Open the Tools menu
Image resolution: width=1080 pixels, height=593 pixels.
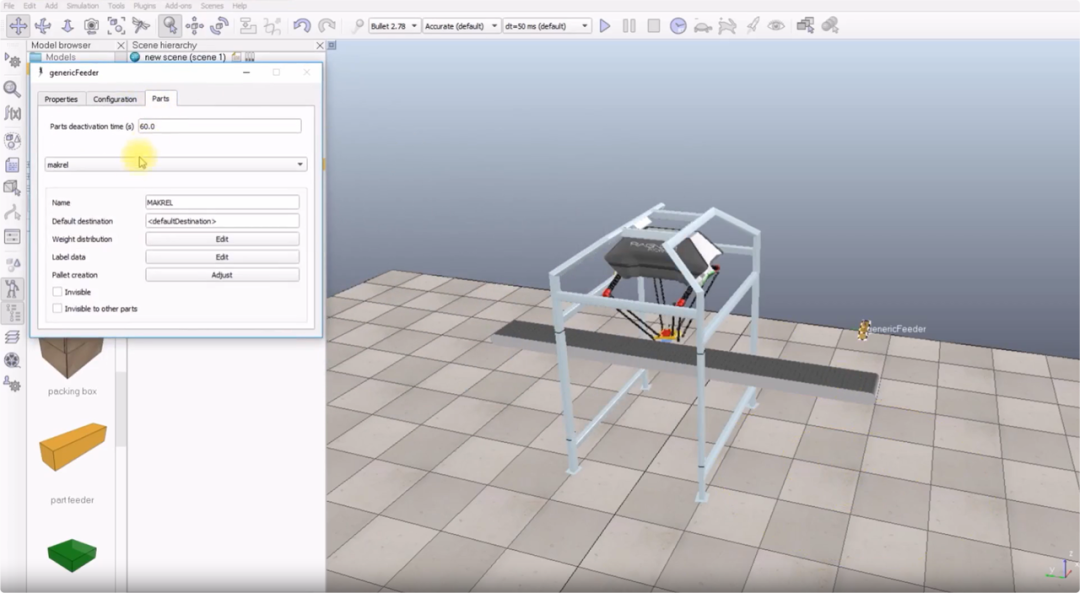point(116,6)
